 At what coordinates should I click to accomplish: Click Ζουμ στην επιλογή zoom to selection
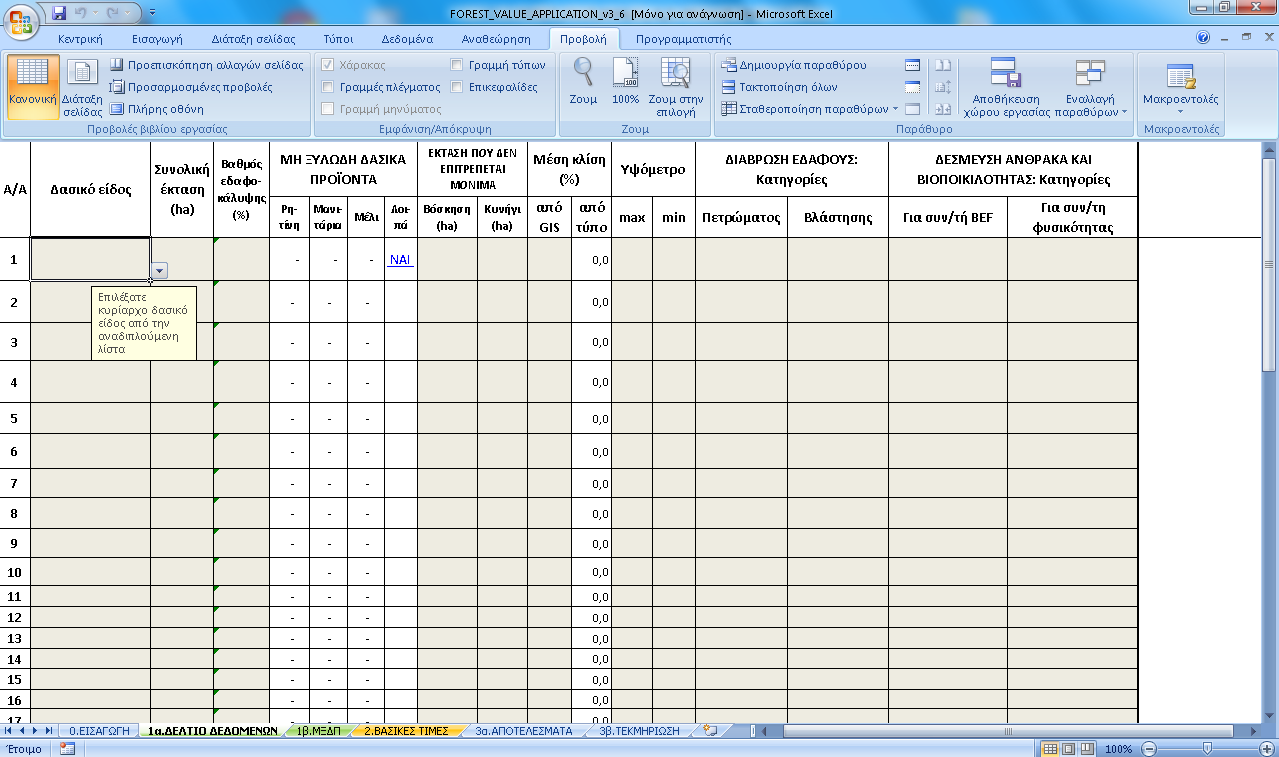676,86
